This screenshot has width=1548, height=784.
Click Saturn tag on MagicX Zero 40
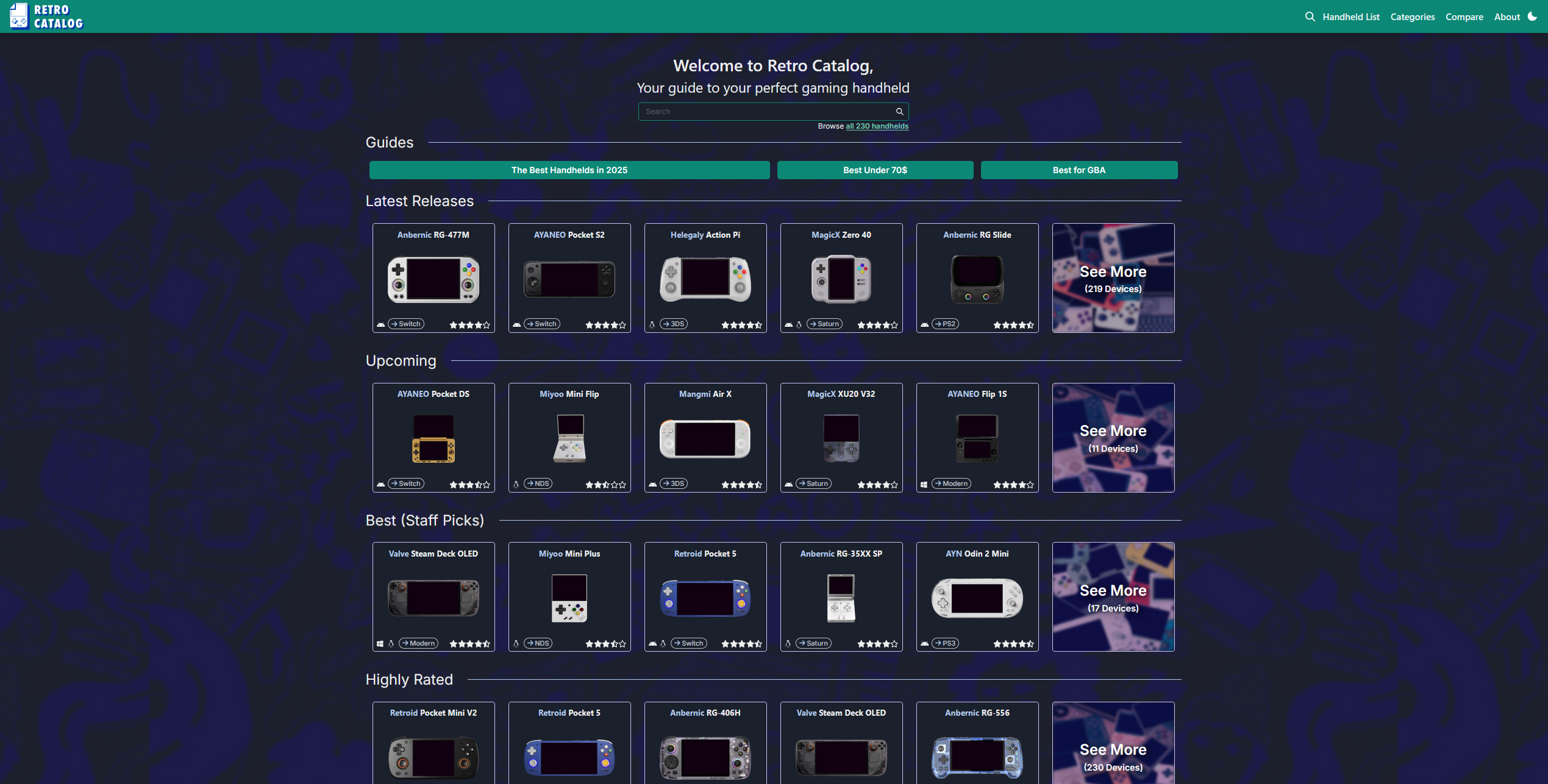click(824, 324)
